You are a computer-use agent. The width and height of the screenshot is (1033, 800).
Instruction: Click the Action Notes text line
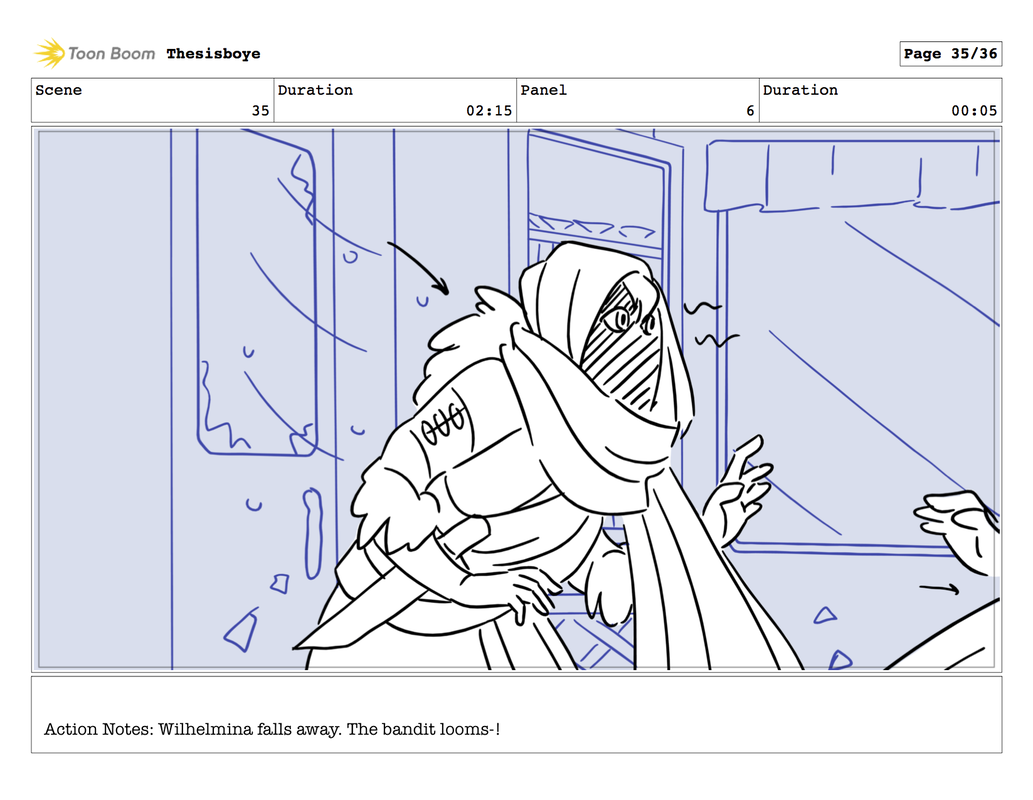[x=272, y=729]
